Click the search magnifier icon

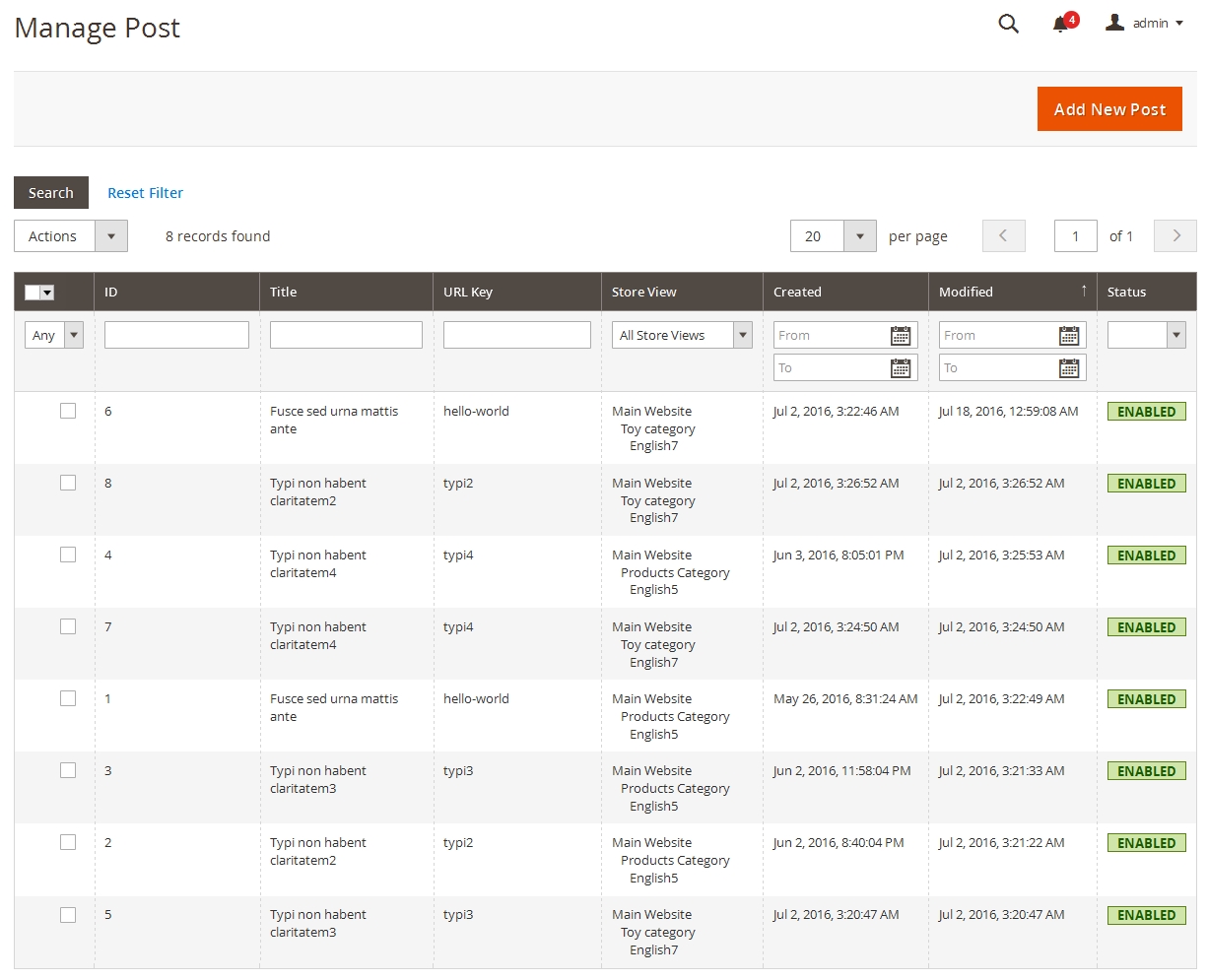1008,24
